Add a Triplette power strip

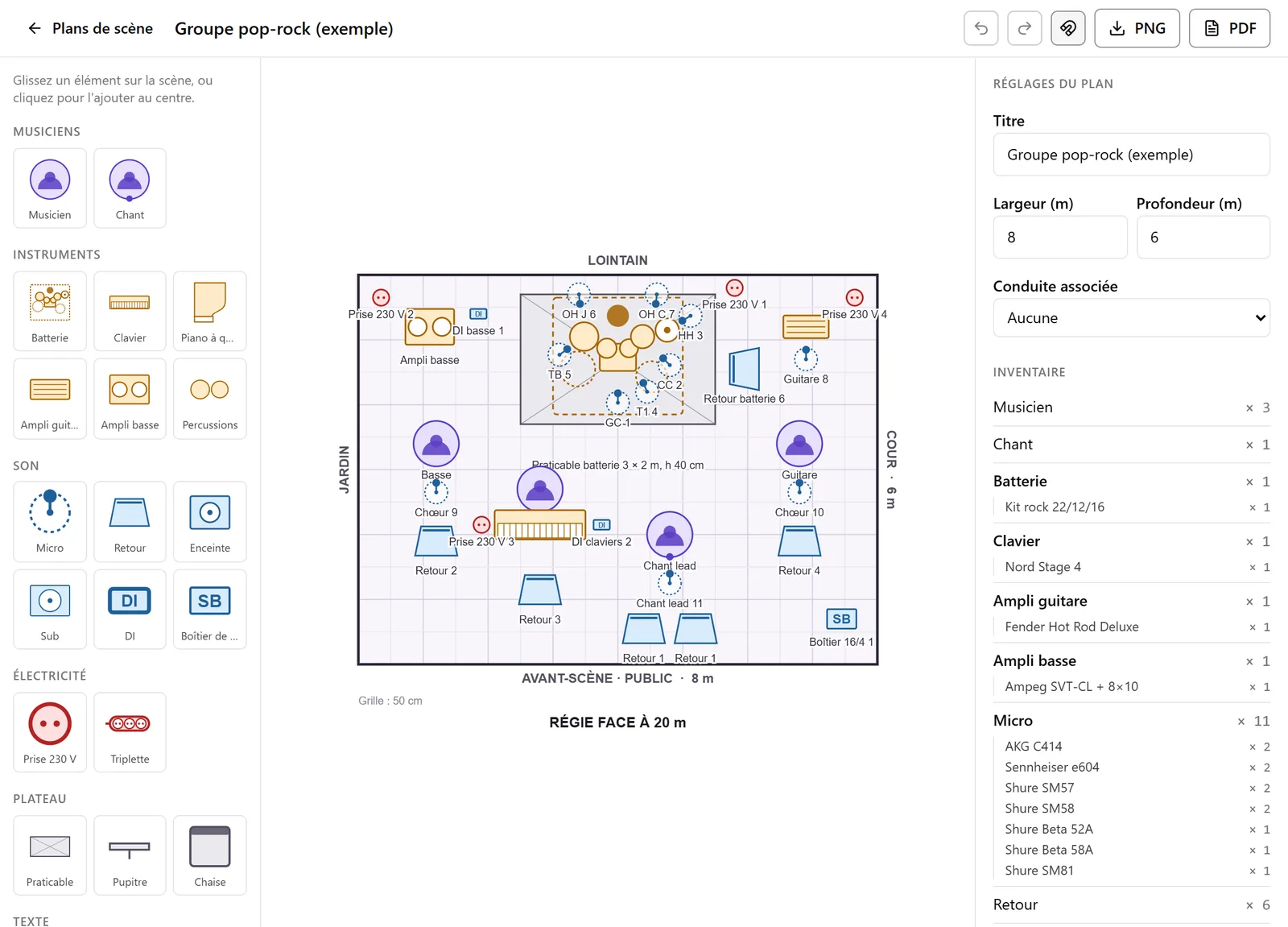coord(130,732)
